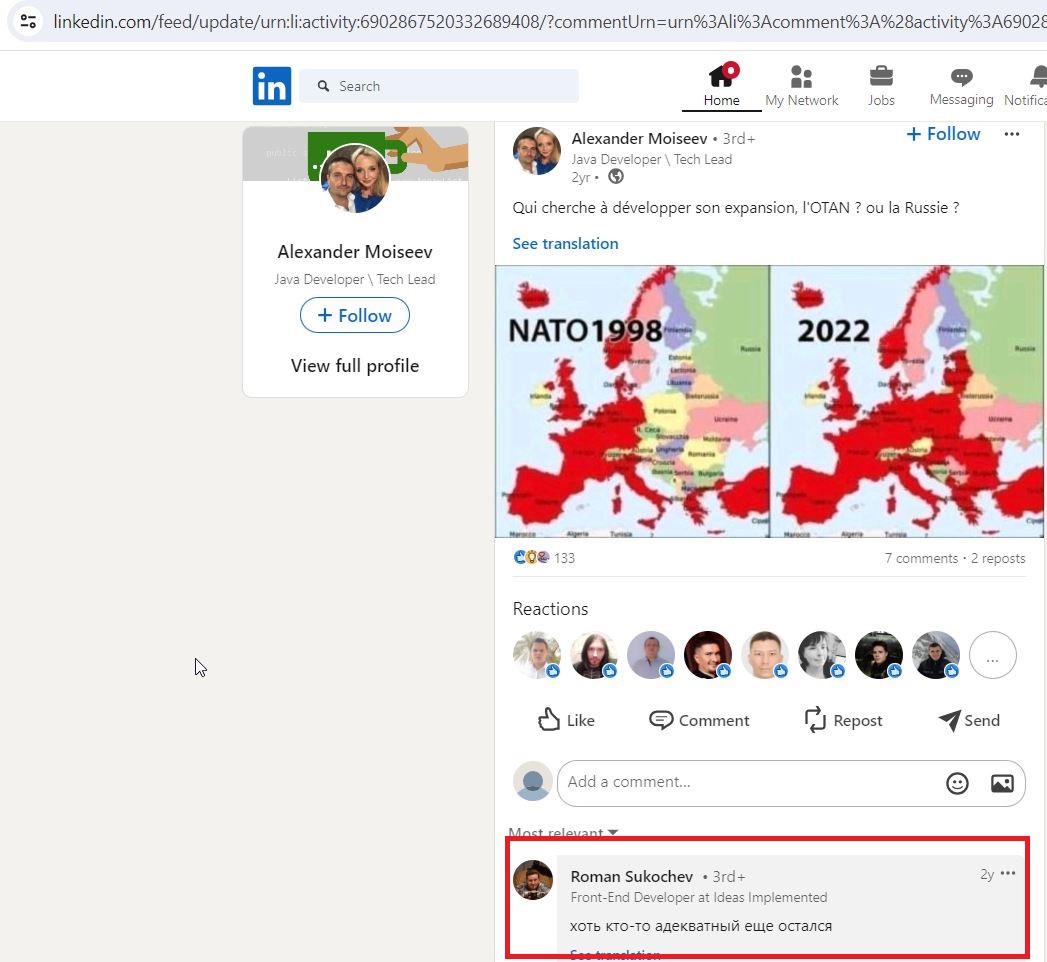Open the LinkedIn logo home link
The image size is (1047, 962).
(272, 86)
